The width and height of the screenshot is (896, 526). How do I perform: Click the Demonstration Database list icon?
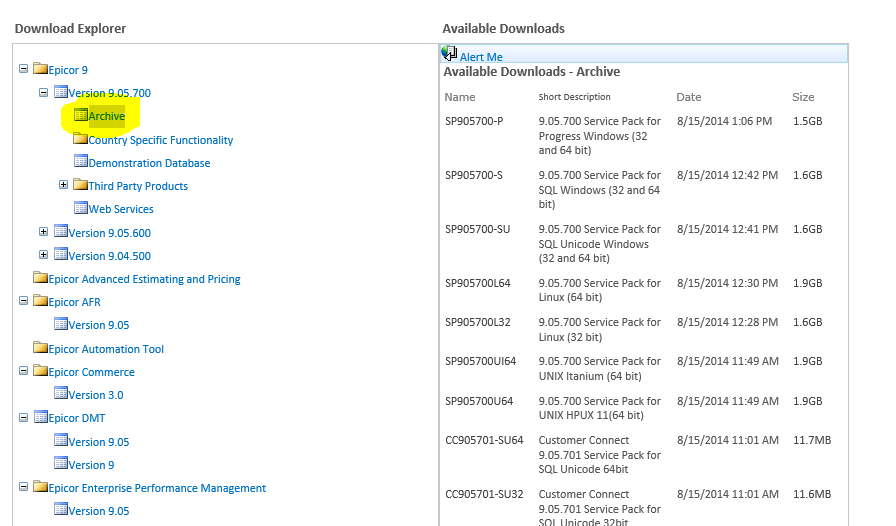pos(81,161)
